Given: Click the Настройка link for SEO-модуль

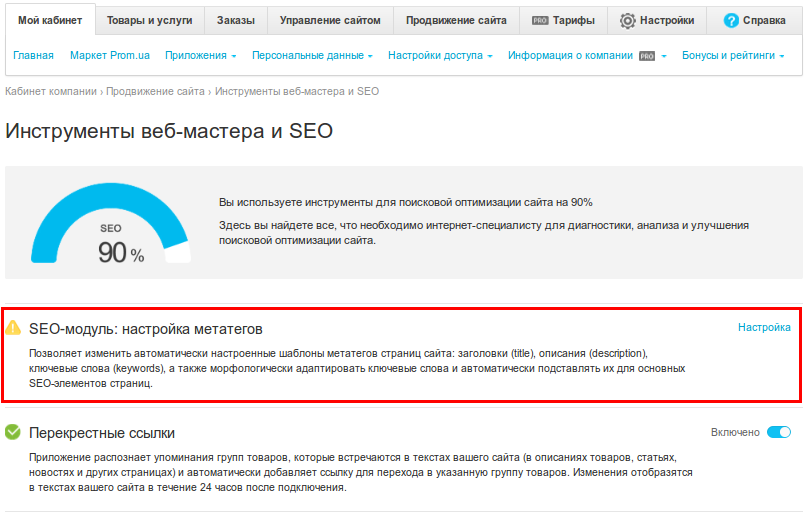Looking at the screenshot, I should (764, 327).
